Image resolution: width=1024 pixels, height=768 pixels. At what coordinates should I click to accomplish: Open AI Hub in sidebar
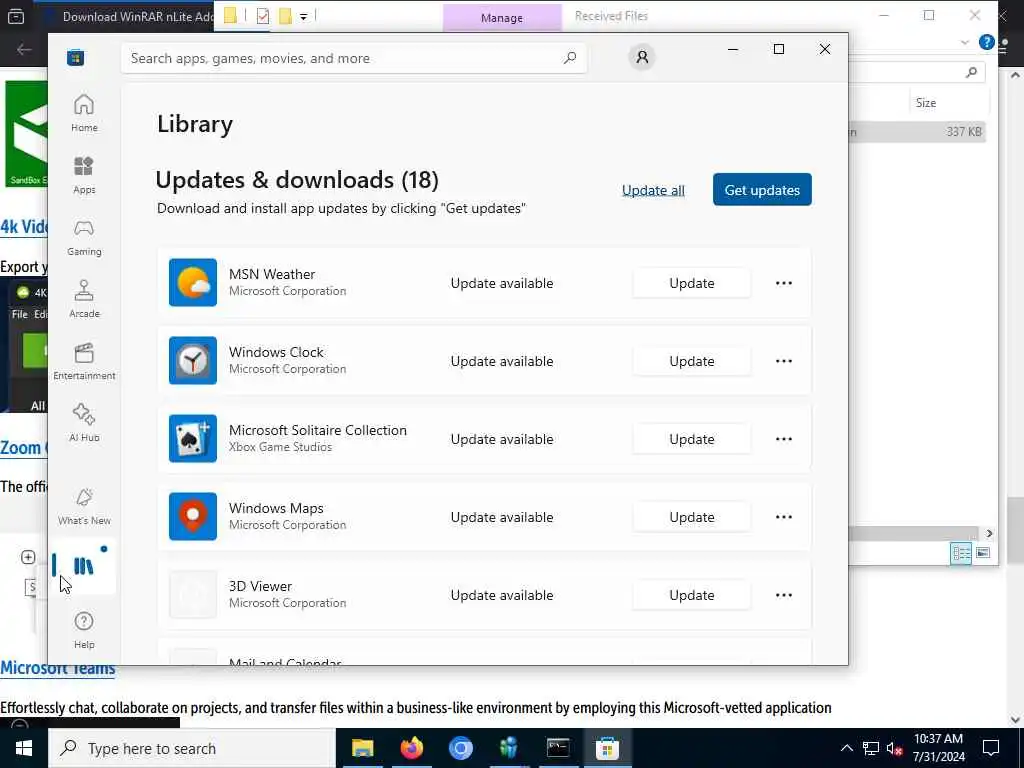tap(84, 423)
